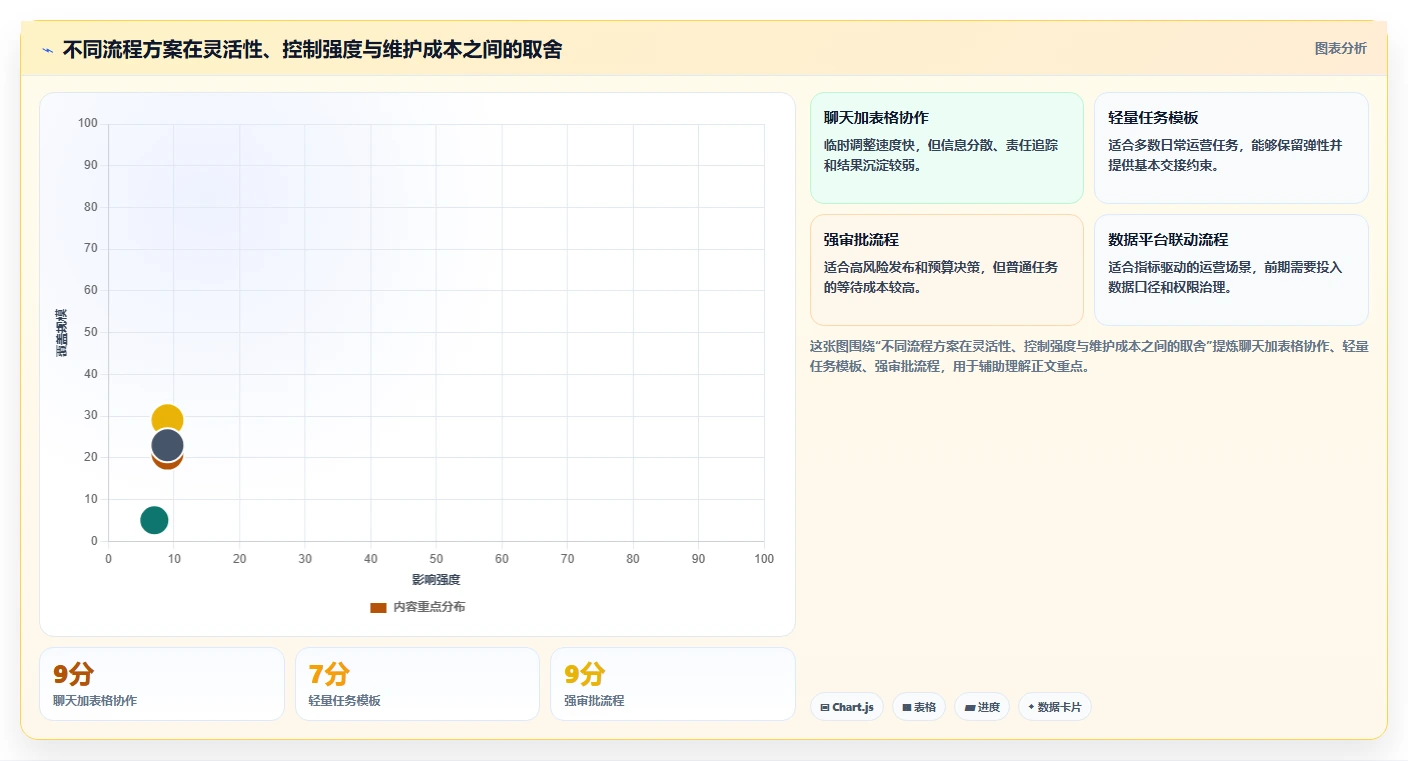Click the text 适合多数日常运营任务
Image resolution: width=1408 pixels, height=761 pixels.
pos(1173,145)
